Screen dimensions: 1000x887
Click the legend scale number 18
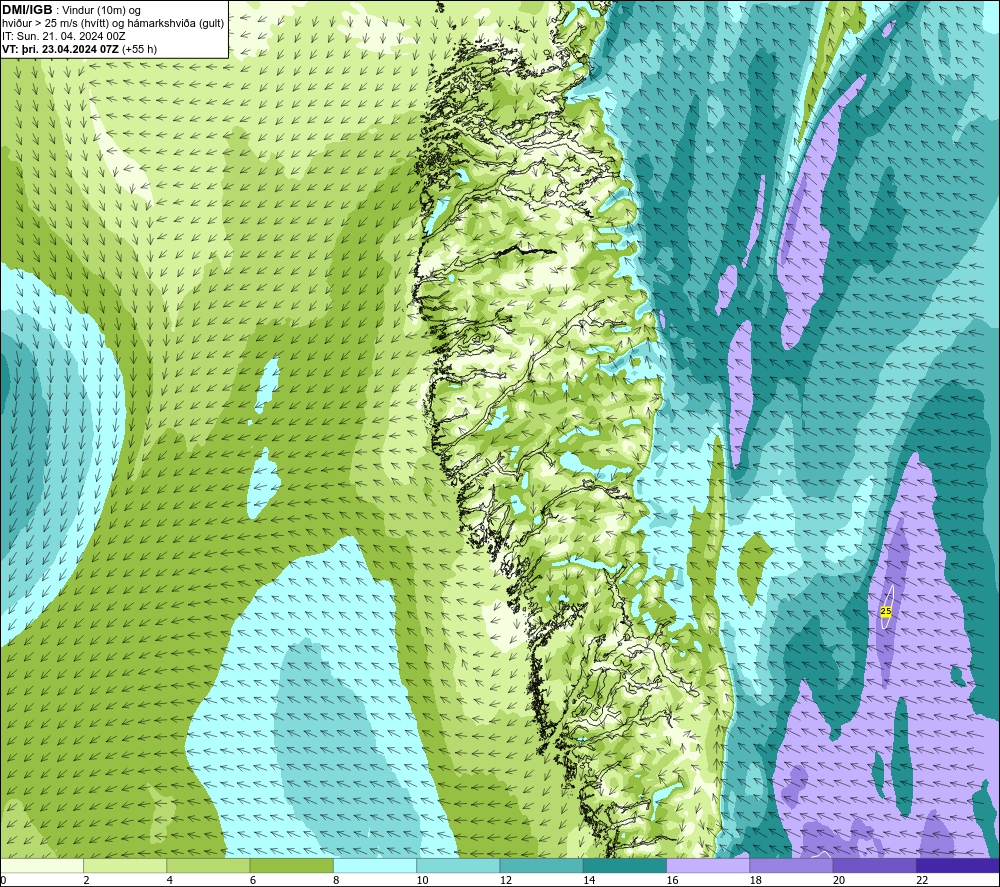[756, 881]
